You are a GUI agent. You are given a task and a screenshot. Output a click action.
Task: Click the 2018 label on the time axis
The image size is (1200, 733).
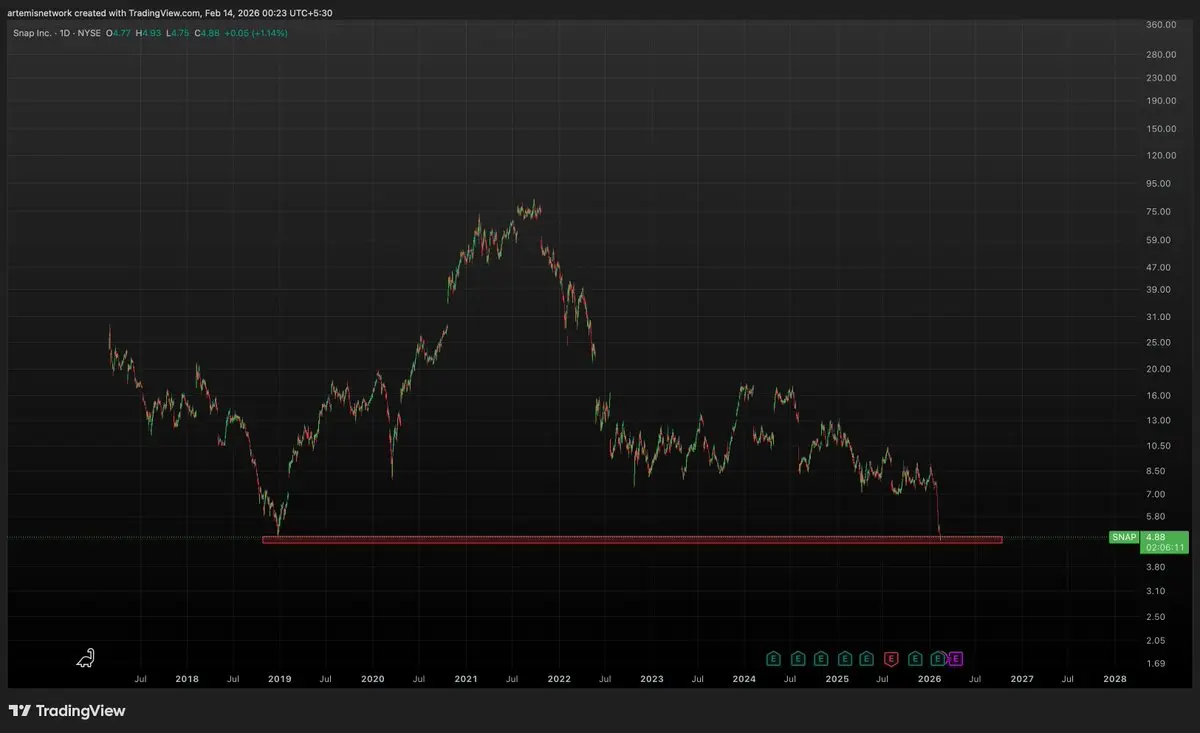(187, 678)
